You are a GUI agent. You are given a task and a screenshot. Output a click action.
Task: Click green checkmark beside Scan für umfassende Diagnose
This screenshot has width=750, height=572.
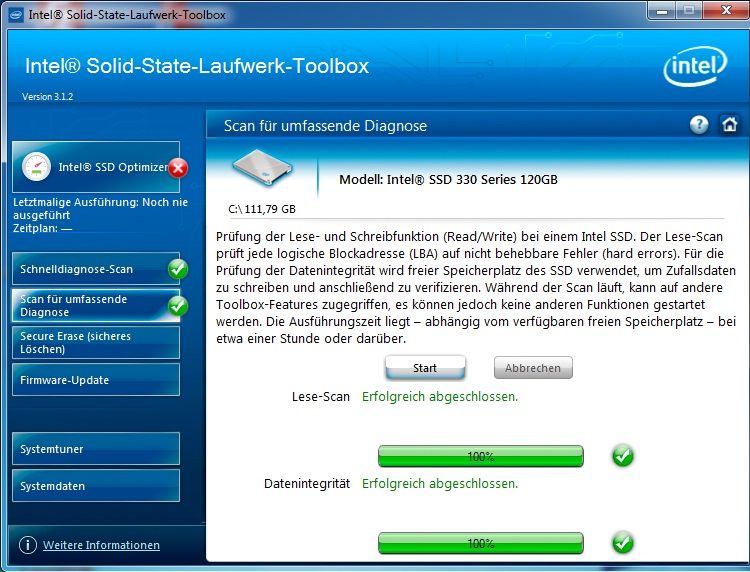(x=178, y=306)
